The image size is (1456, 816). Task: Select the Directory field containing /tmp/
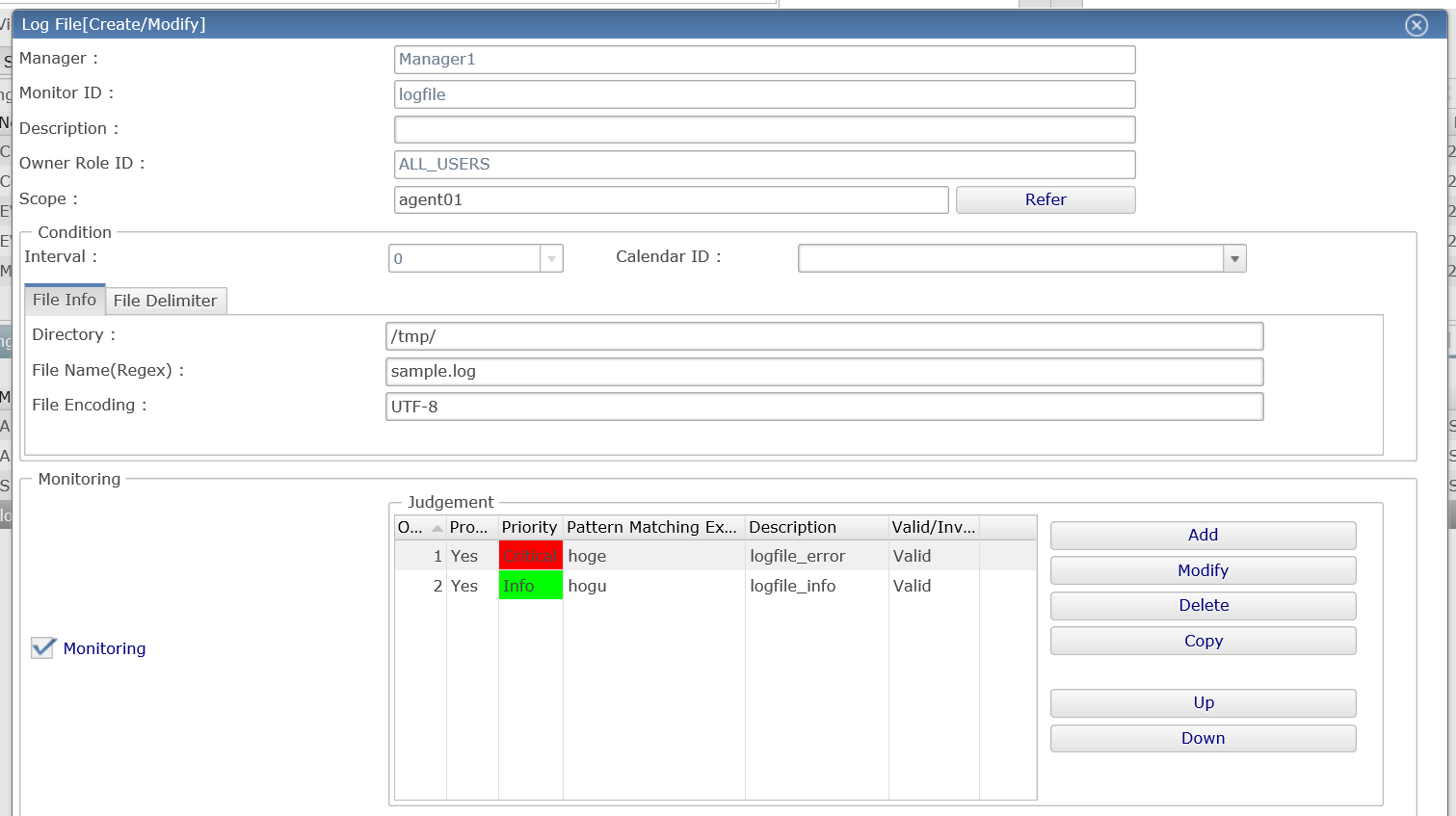[823, 335]
